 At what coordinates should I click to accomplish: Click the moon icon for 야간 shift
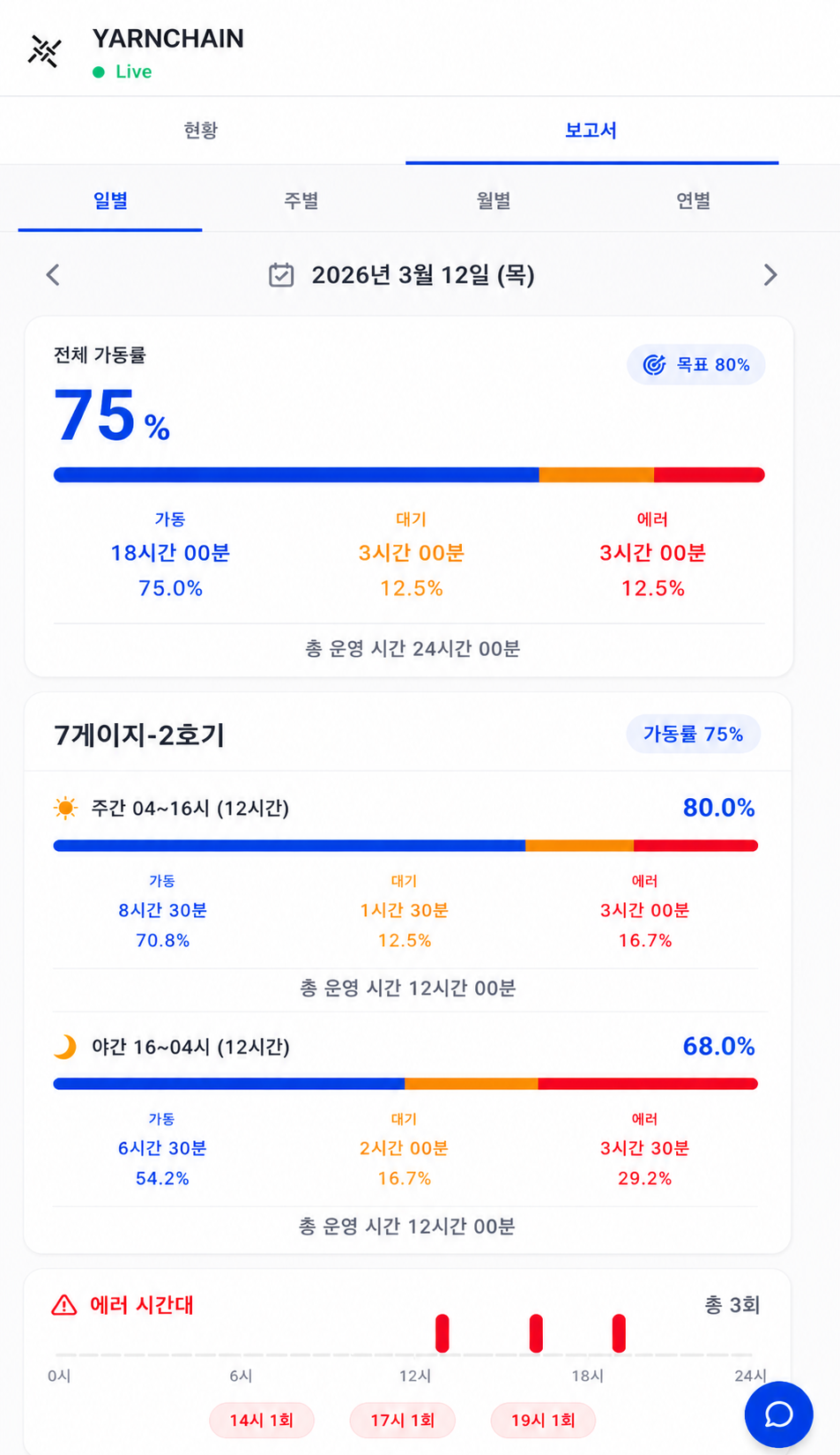[x=65, y=1047]
